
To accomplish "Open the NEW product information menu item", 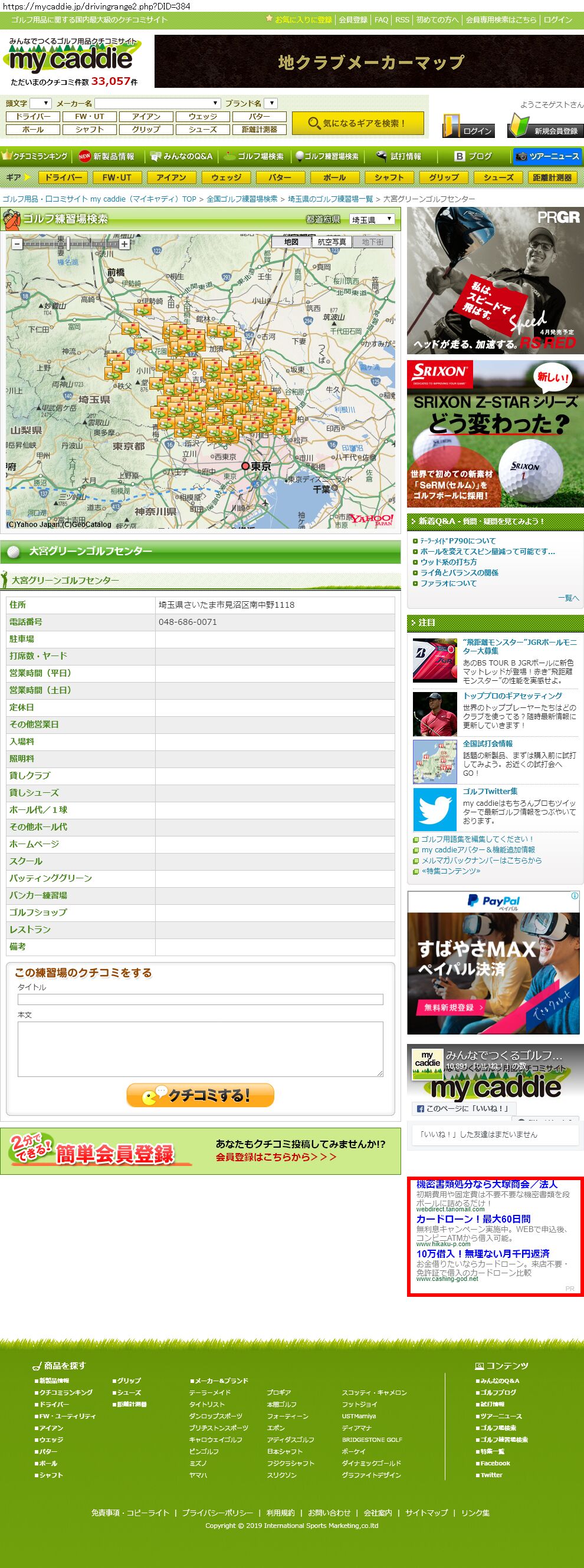I will pos(107,156).
